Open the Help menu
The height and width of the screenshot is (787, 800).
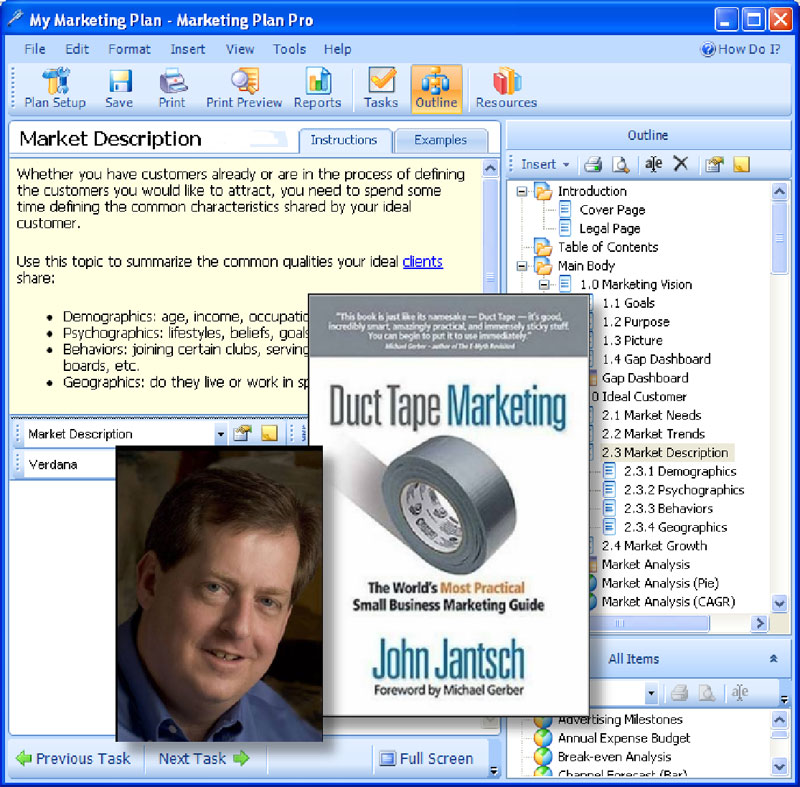coord(337,49)
